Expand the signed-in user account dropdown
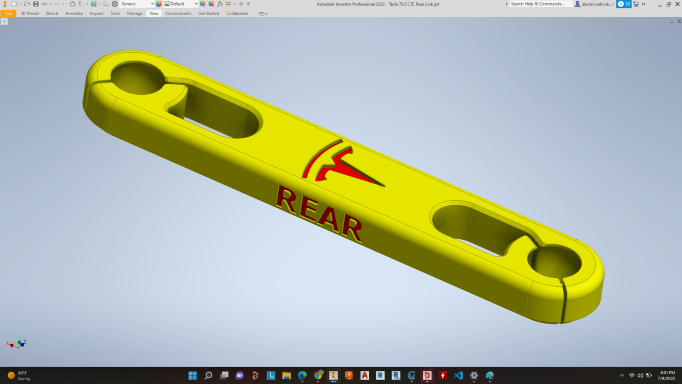This screenshot has width=682, height=384. click(595, 4)
